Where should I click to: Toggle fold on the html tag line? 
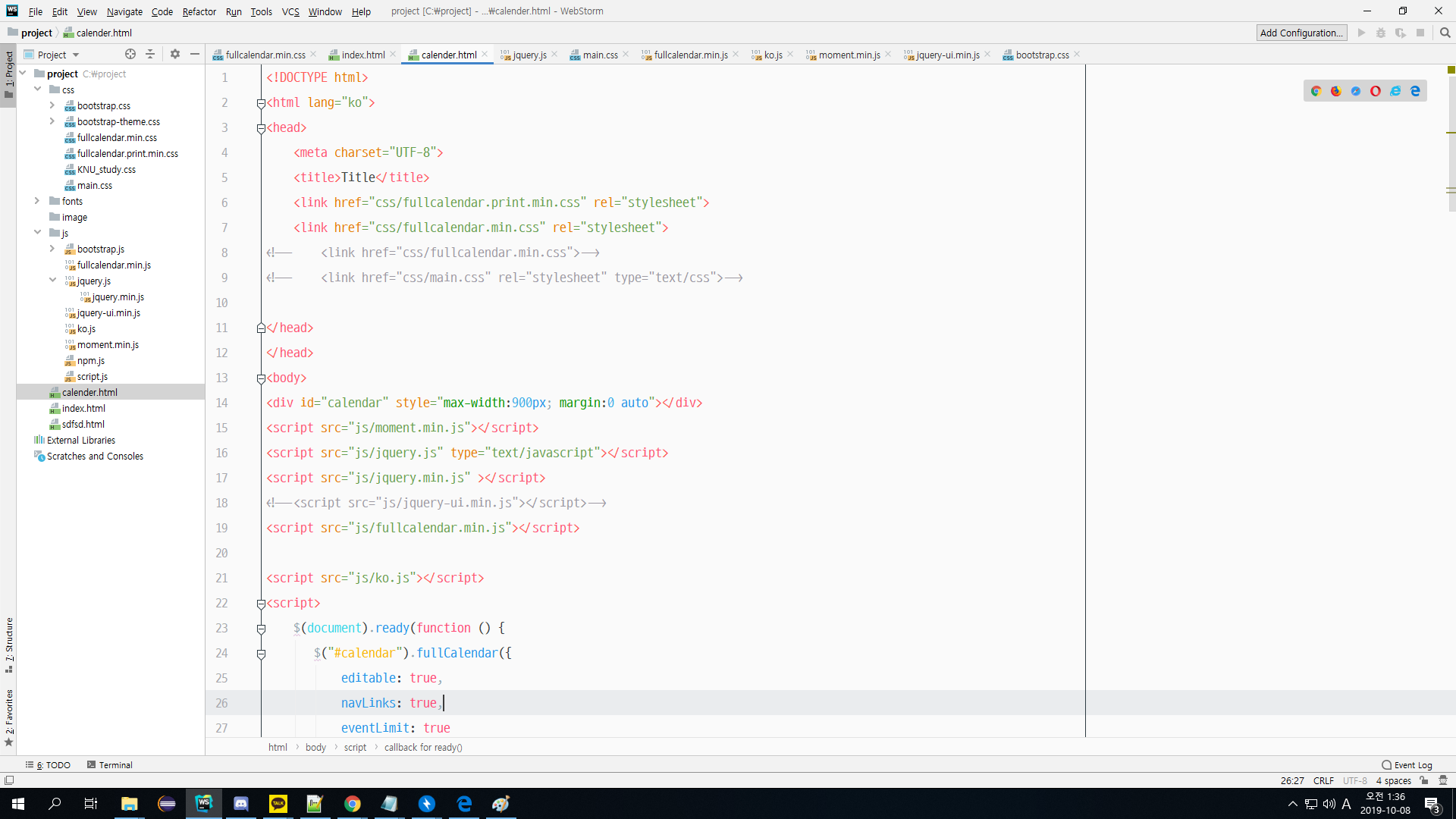coord(261,103)
